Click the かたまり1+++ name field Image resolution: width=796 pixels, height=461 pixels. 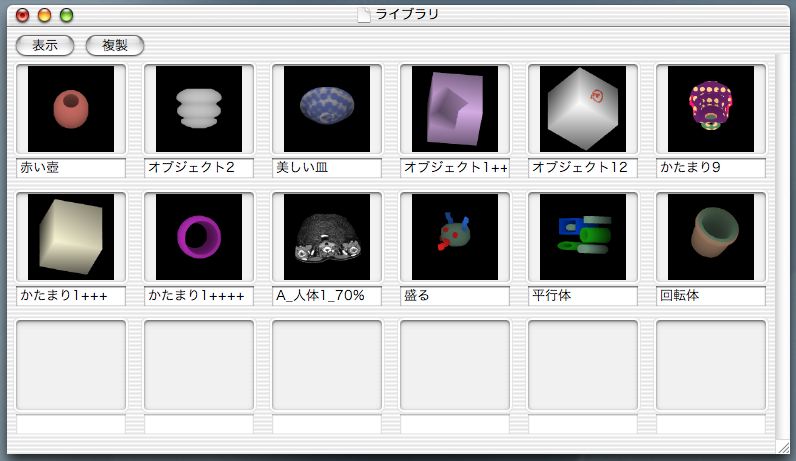(x=71, y=296)
